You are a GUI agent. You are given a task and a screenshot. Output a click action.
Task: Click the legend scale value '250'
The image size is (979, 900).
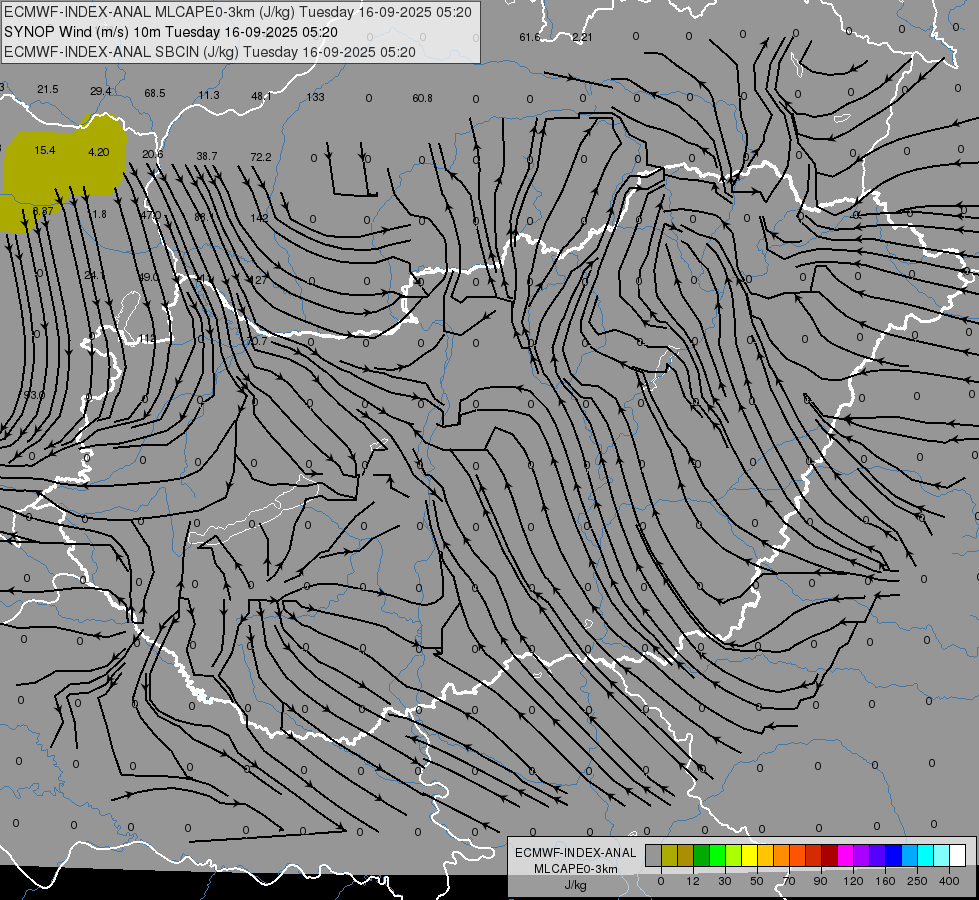click(917, 881)
